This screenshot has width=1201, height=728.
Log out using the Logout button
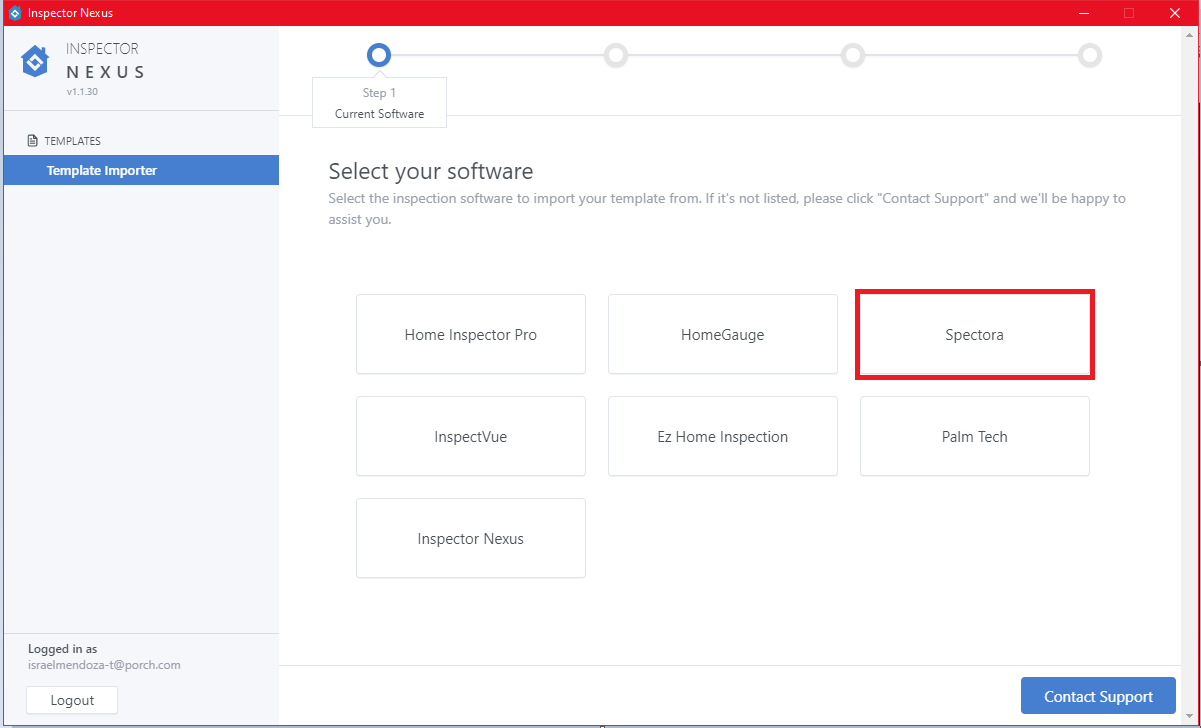pos(72,700)
